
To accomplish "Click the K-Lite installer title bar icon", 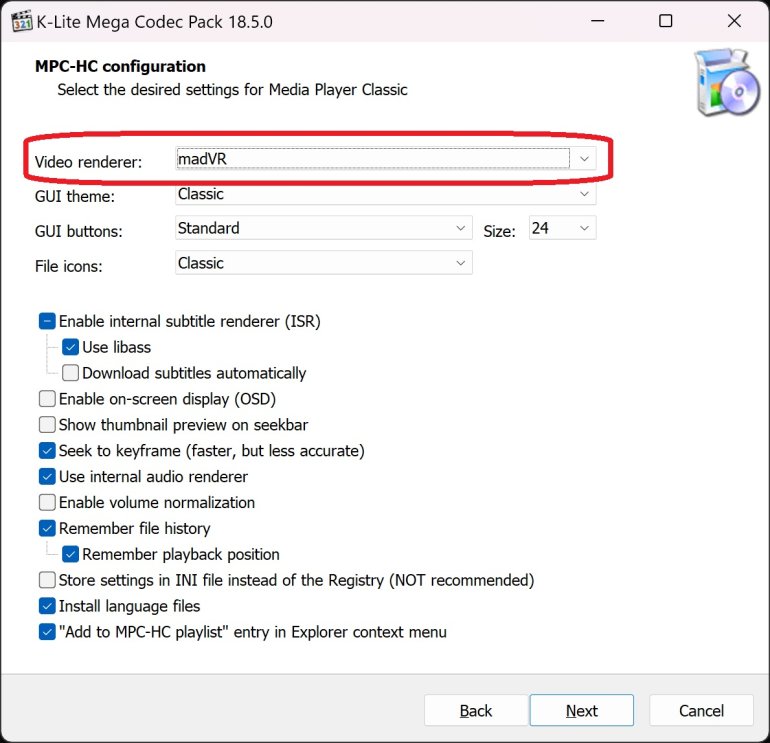I will point(16,21).
